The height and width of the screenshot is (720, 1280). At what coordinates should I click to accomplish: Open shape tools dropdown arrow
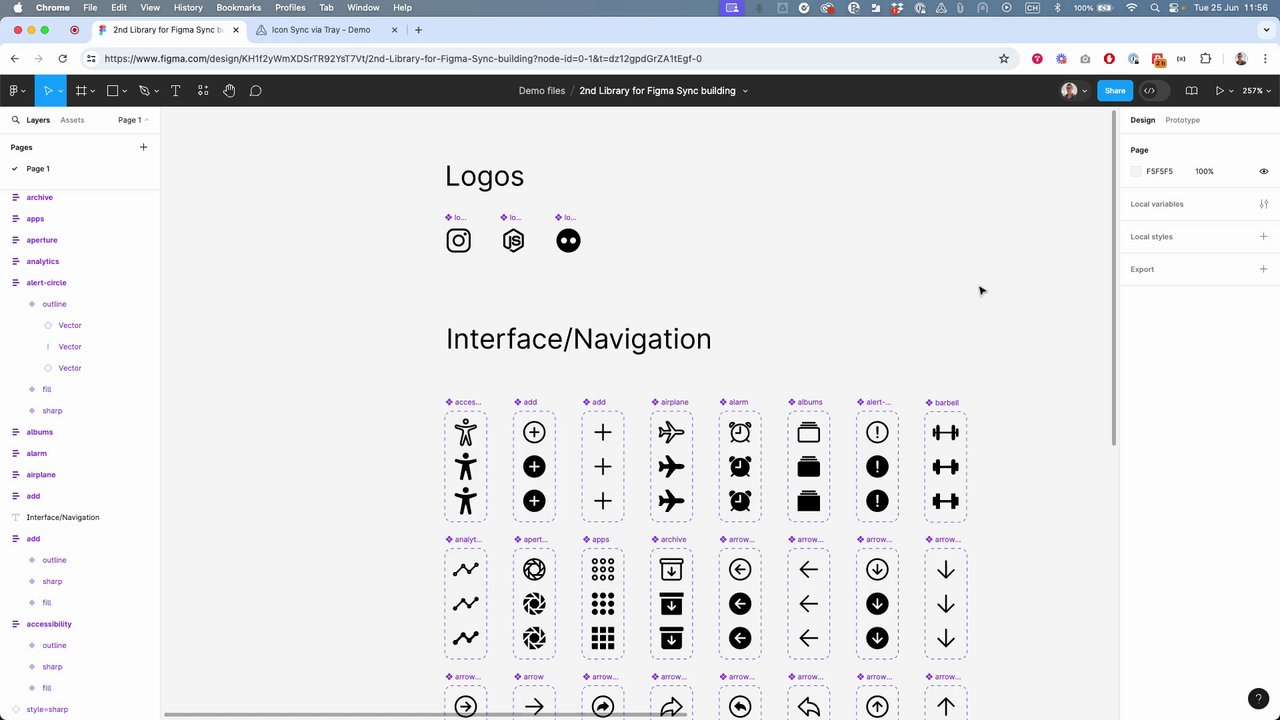(x=125, y=92)
